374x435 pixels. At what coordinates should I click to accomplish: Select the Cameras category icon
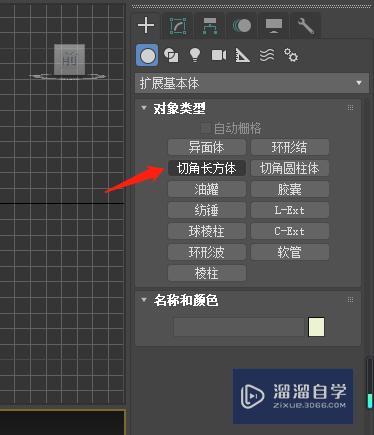[x=219, y=55]
